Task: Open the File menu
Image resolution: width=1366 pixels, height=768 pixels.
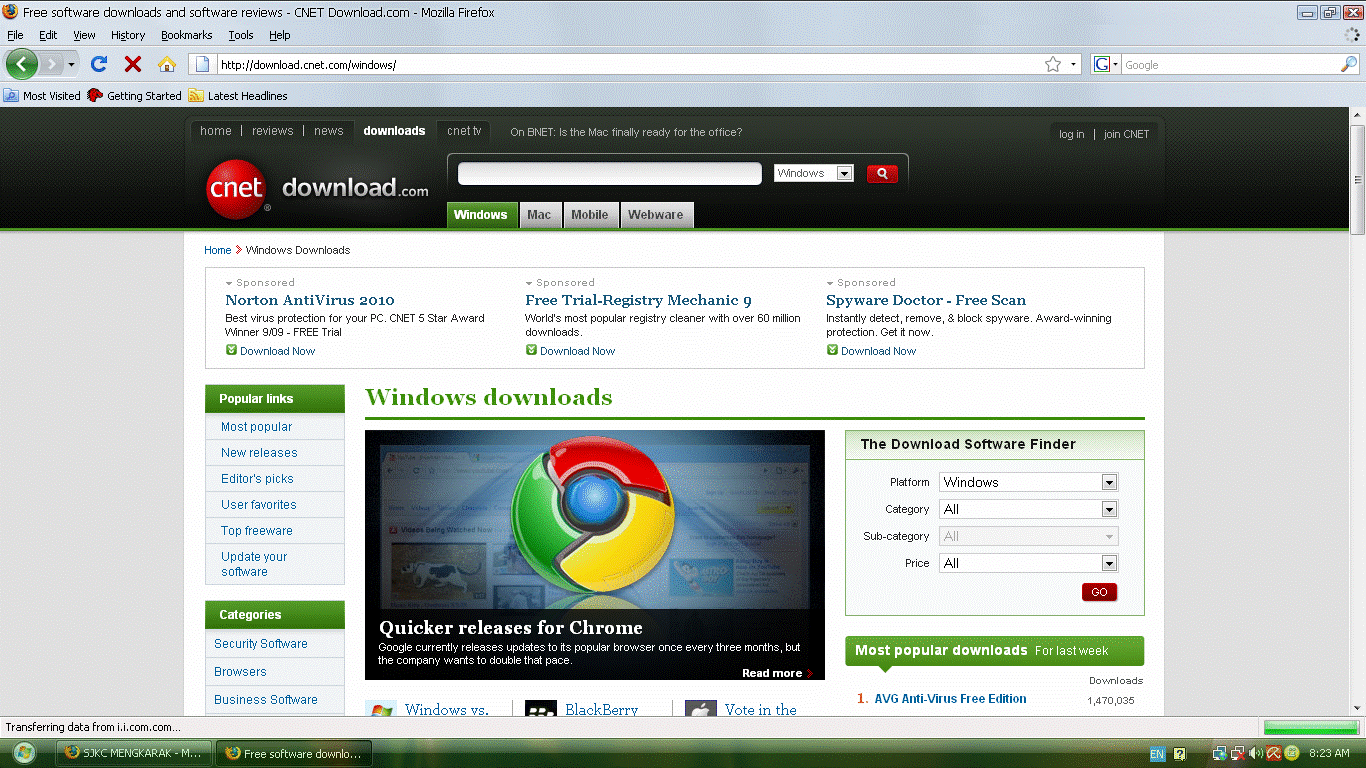Action: 15,35
